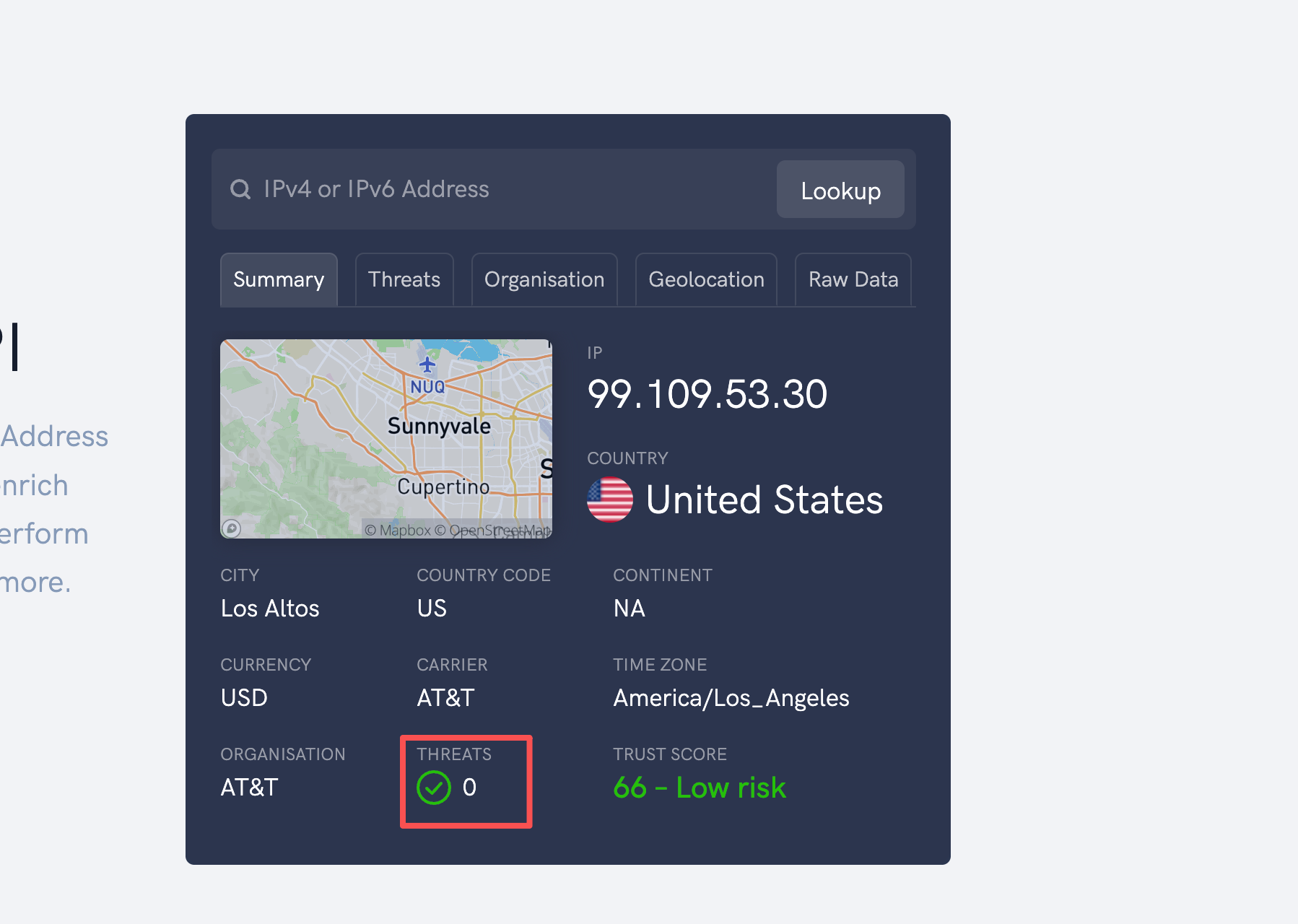The width and height of the screenshot is (1298, 924).
Task: Select the Organisation tab
Action: 544,280
